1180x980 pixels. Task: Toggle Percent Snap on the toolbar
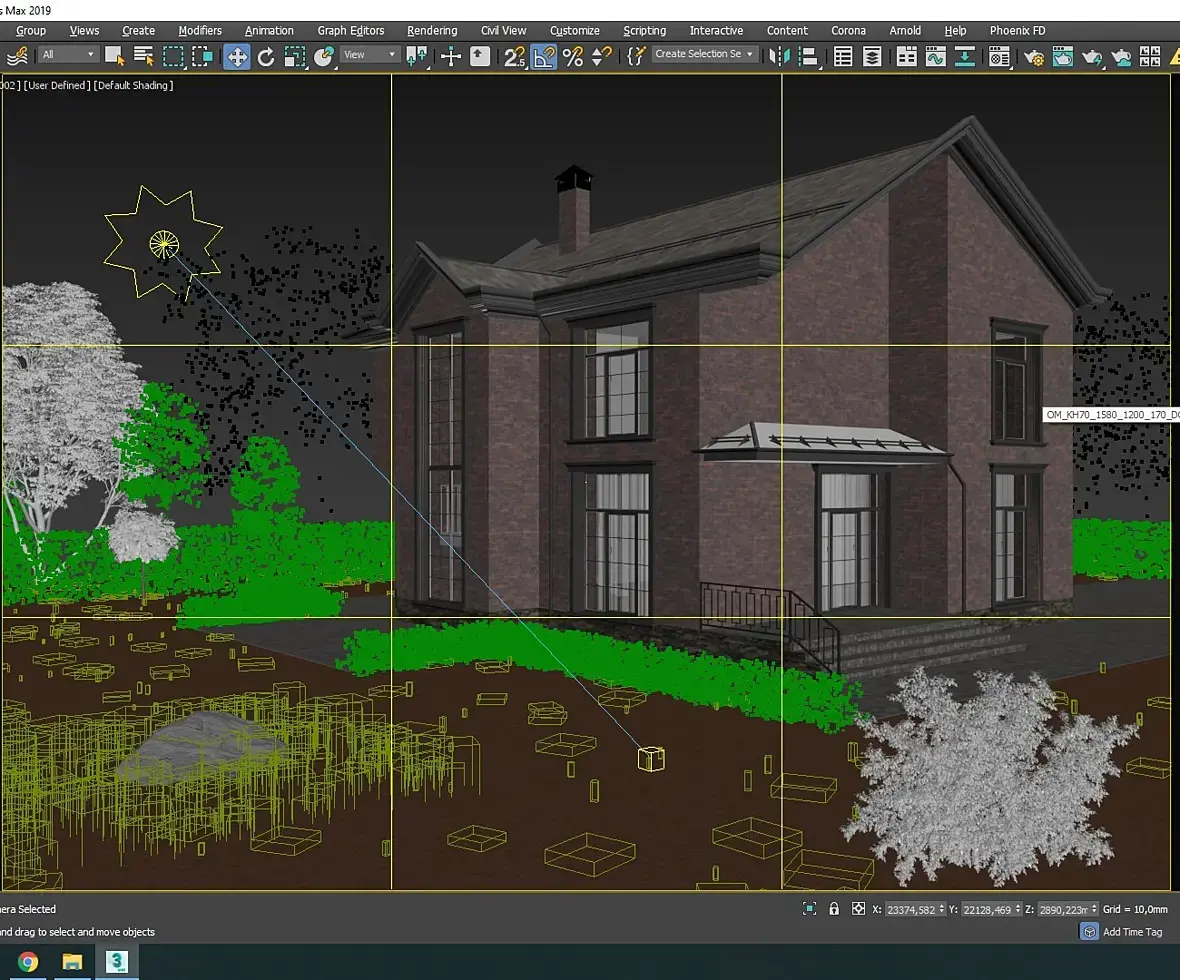573,56
